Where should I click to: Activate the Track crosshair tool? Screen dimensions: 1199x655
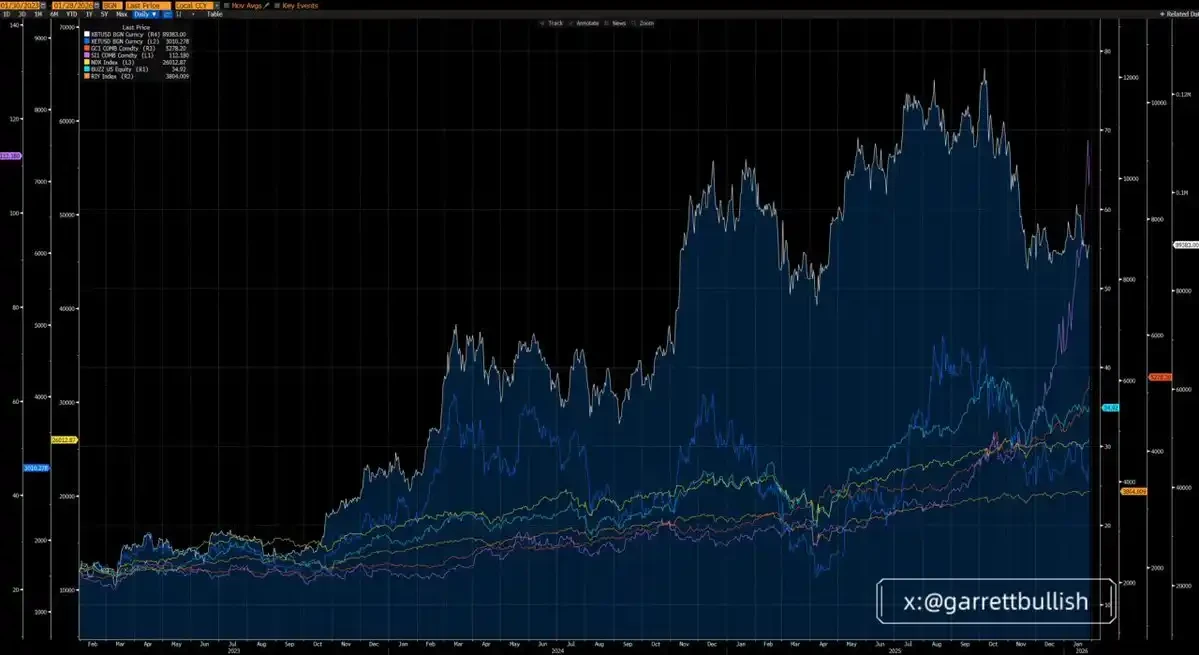[556, 22]
